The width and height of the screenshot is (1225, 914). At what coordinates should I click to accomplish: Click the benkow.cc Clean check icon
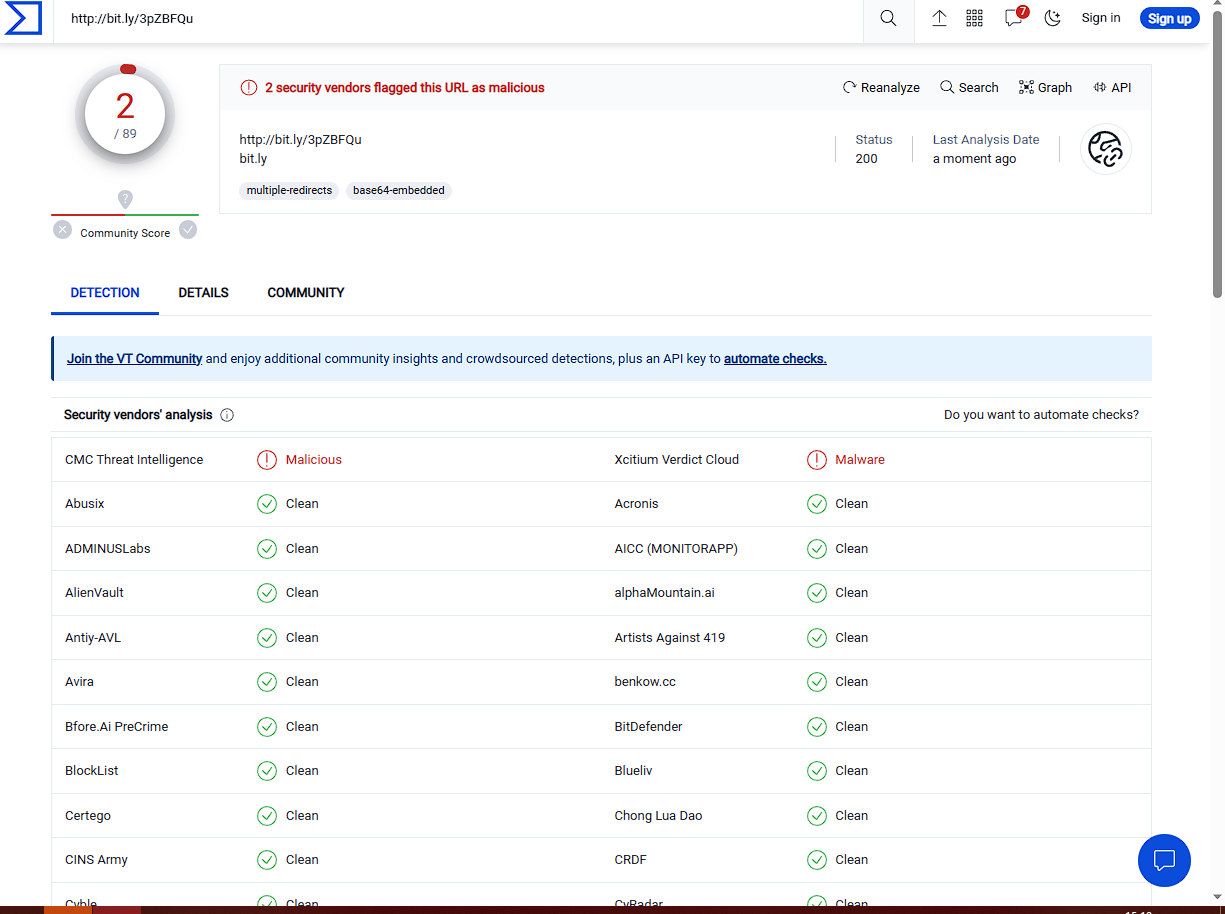(817, 682)
